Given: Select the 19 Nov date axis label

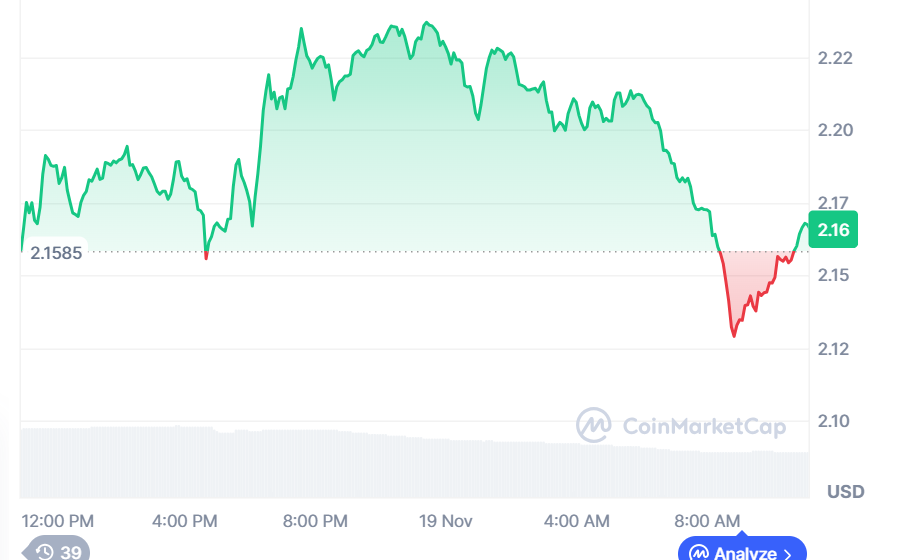Looking at the screenshot, I should point(445,521).
